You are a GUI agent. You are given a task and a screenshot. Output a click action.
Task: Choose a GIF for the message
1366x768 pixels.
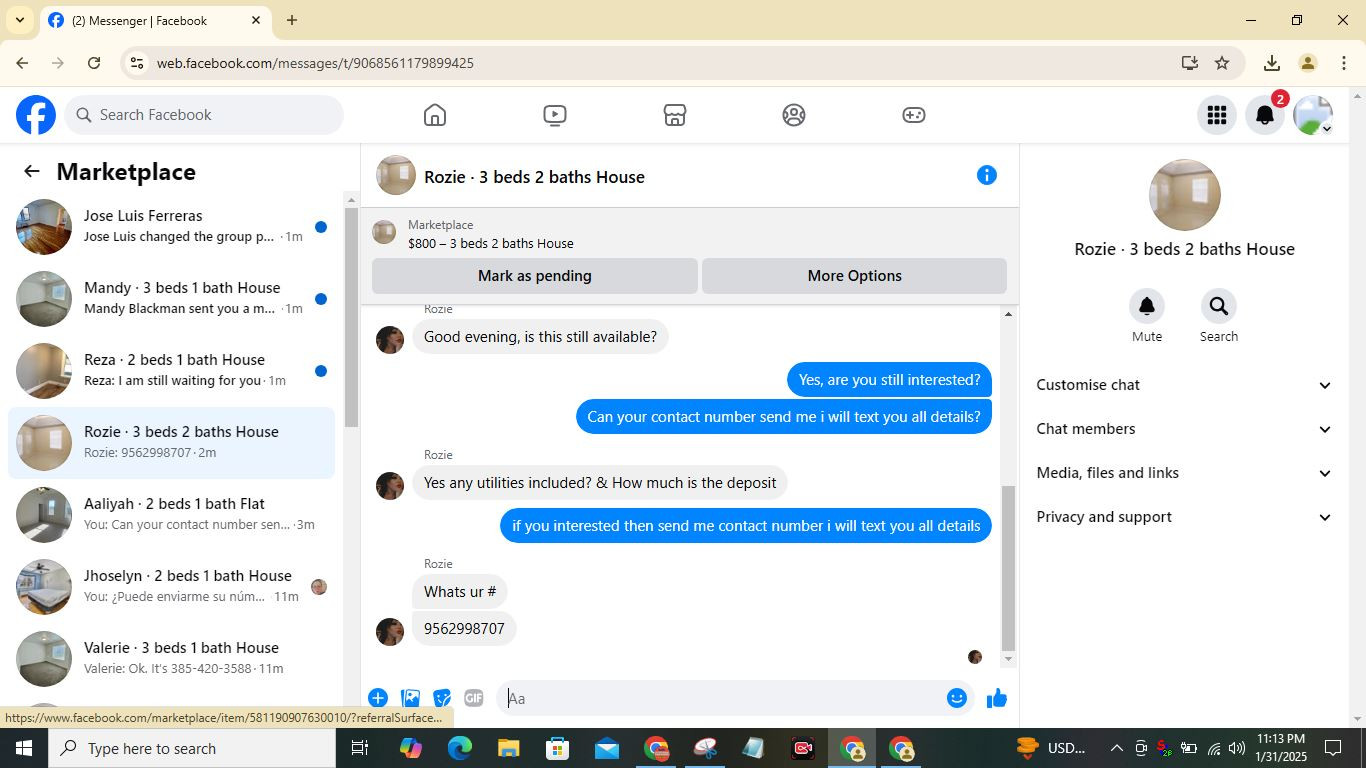pyautogui.click(x=474, y=698)
